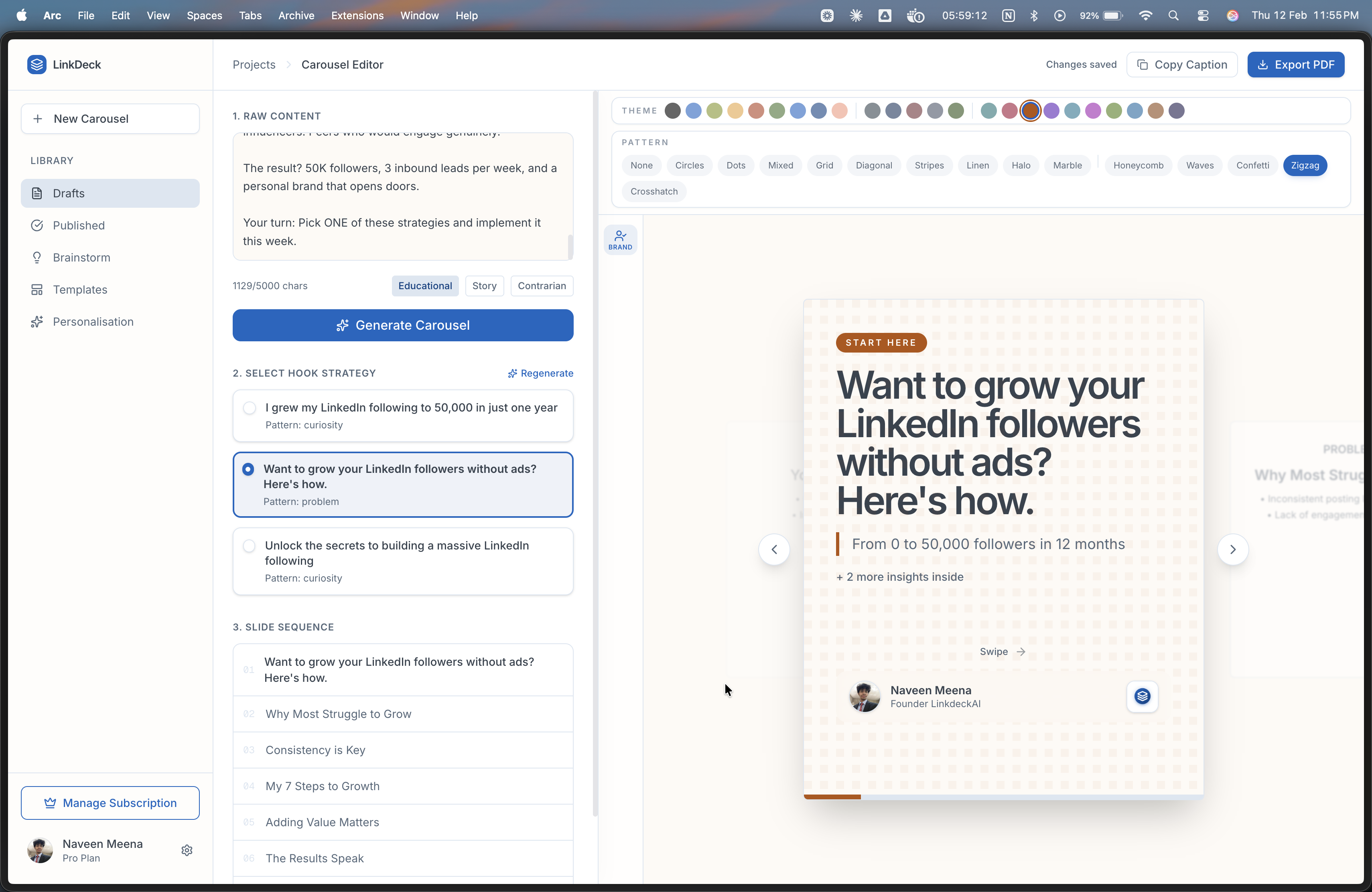Image resolution: width=1372 pixels, height=892 pixels.
Task: Go back using the previous slide chevron
Action: 775,549
